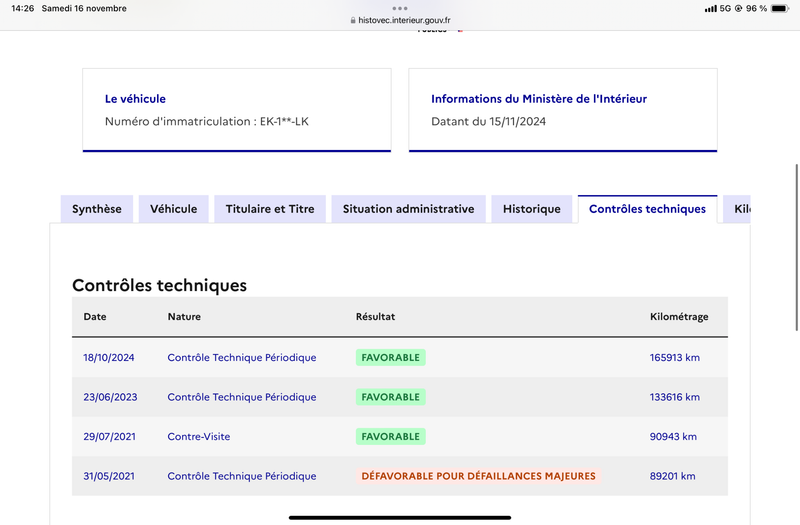Click the Contrôles techniques section heading
Viewport: 800px width, 525px height.
coord(159,285)
